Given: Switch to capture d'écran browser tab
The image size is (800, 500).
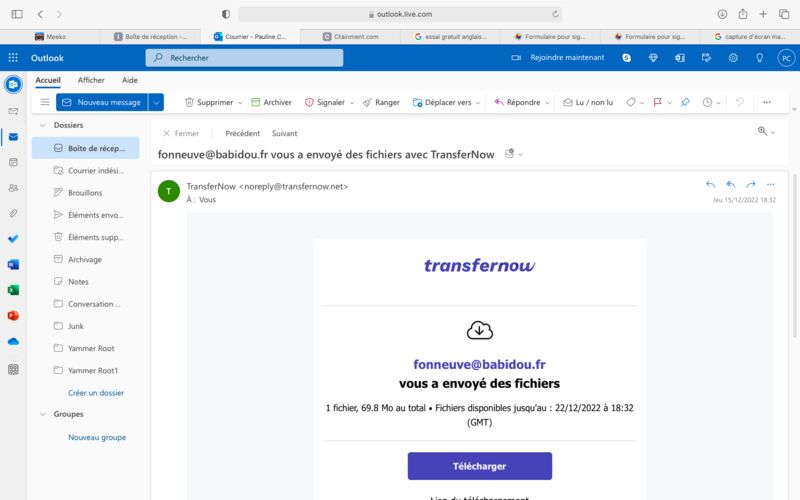Looking at the screenshot, I should [750, 37].
